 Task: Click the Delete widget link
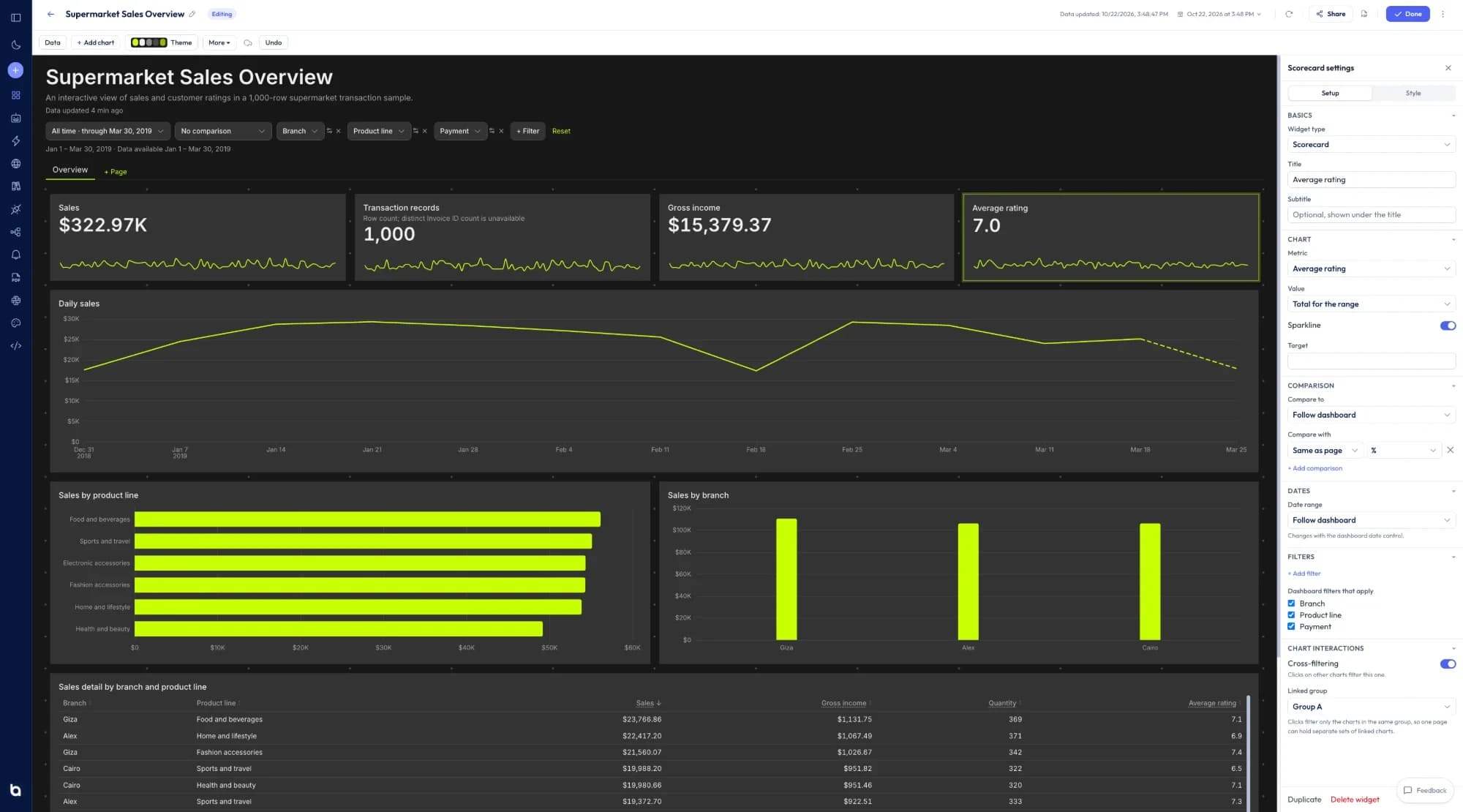pos(1355,800)
